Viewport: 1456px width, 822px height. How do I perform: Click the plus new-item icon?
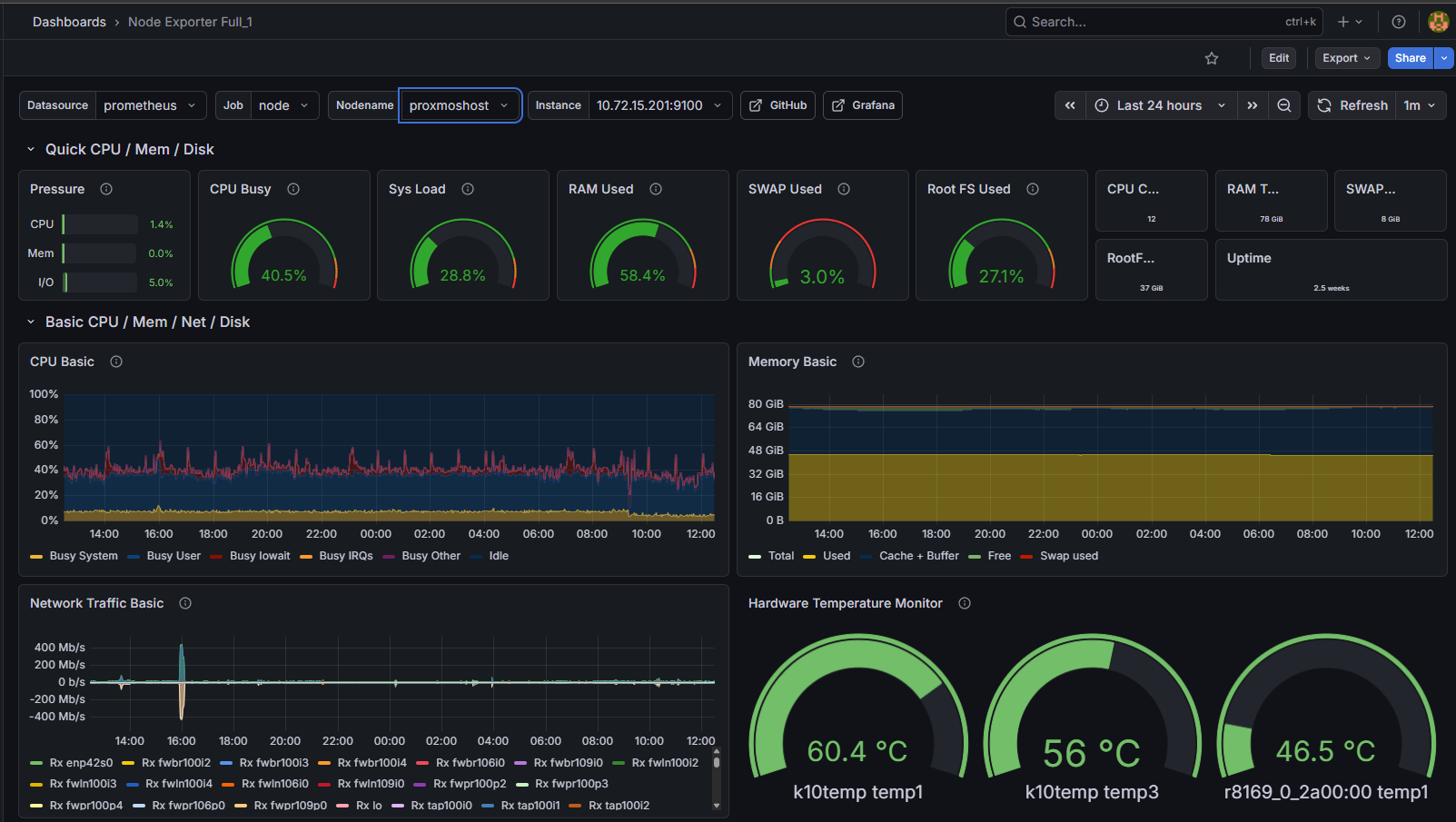coord(1343,22)
